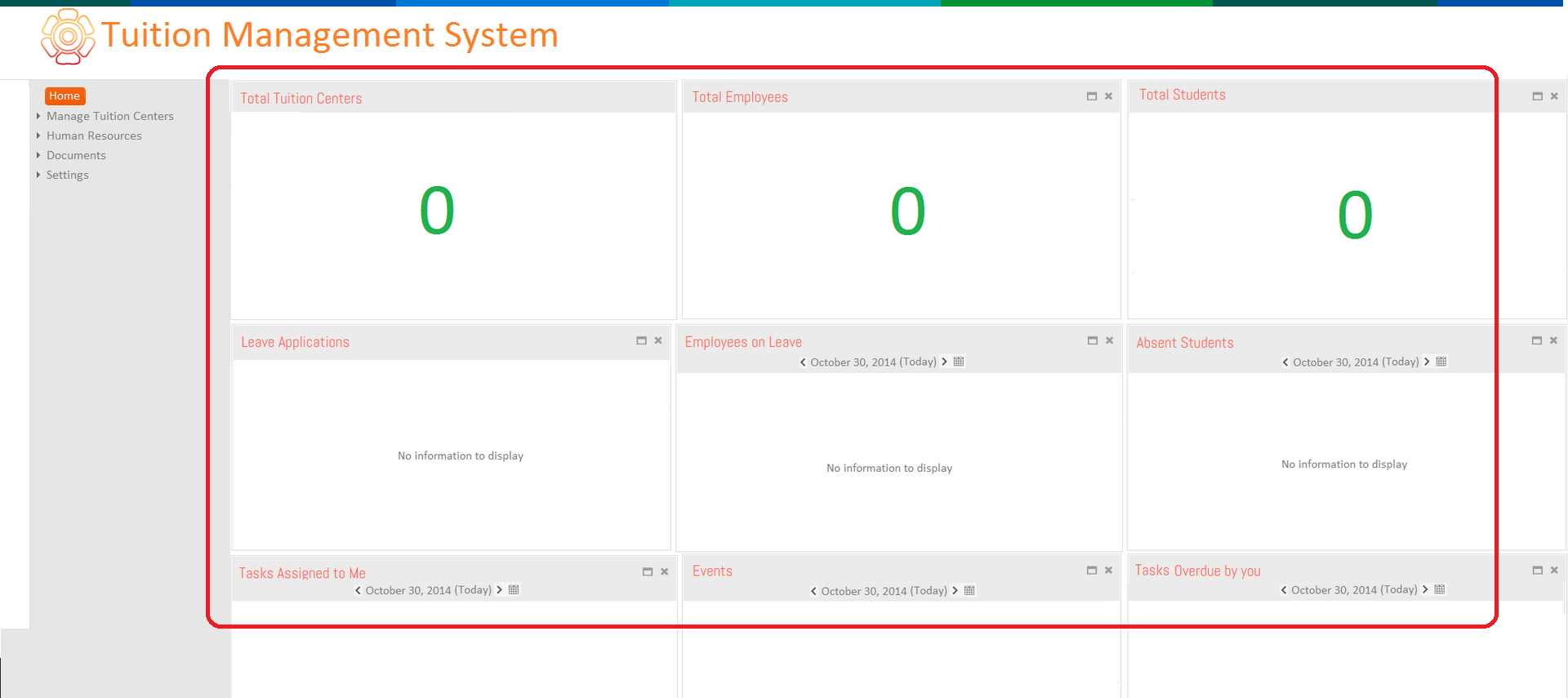
Task: Select the Events widget title
Action: point(712,571)
